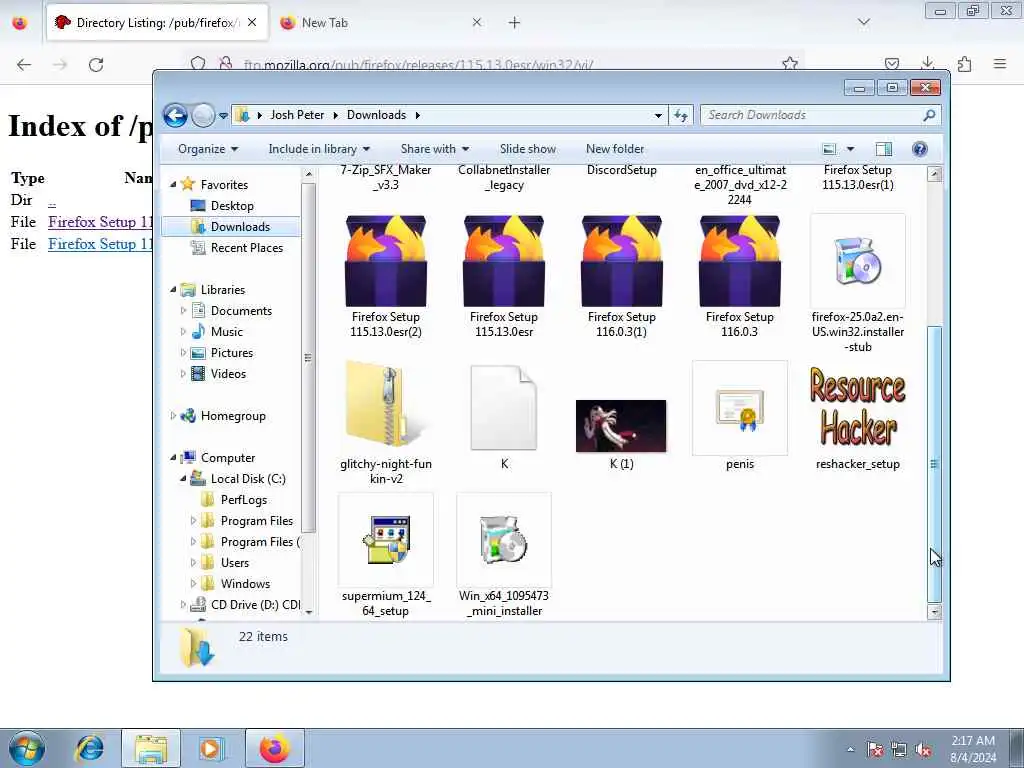The width and height of the screenshot is (1024, 768).
Task: Select the certificate file icon
Action: point(739,408)
